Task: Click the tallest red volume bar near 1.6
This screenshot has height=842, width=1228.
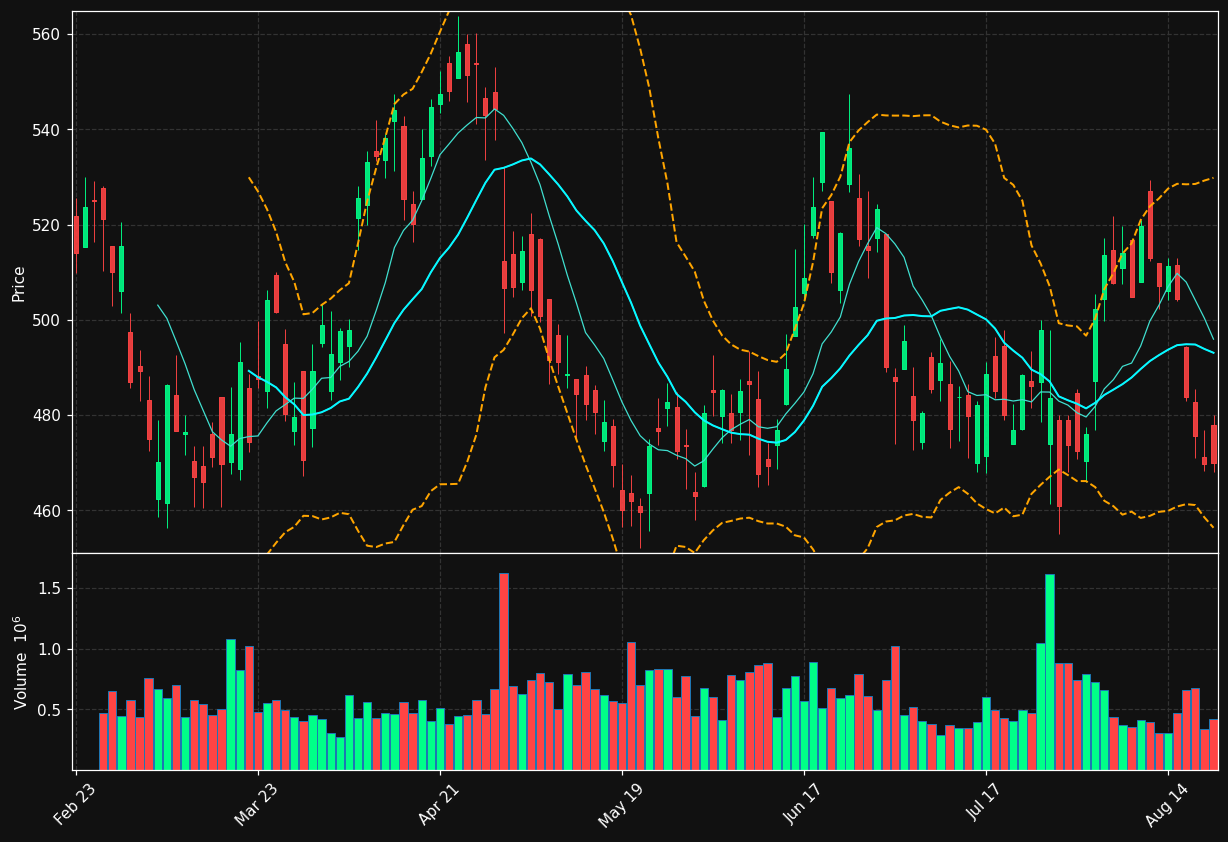Action: click(504, 672)
